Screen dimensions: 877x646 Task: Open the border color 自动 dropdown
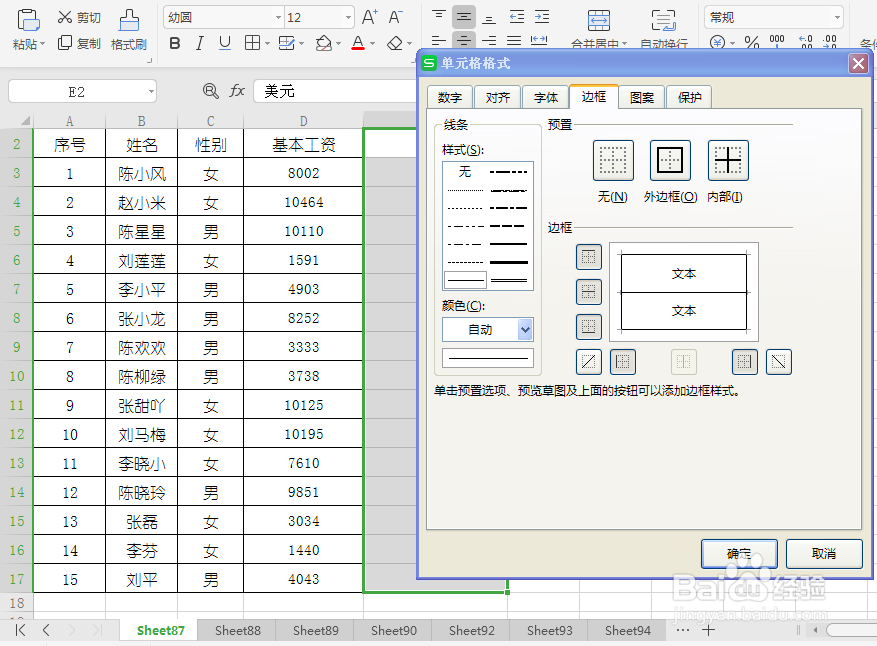point(520,329)
